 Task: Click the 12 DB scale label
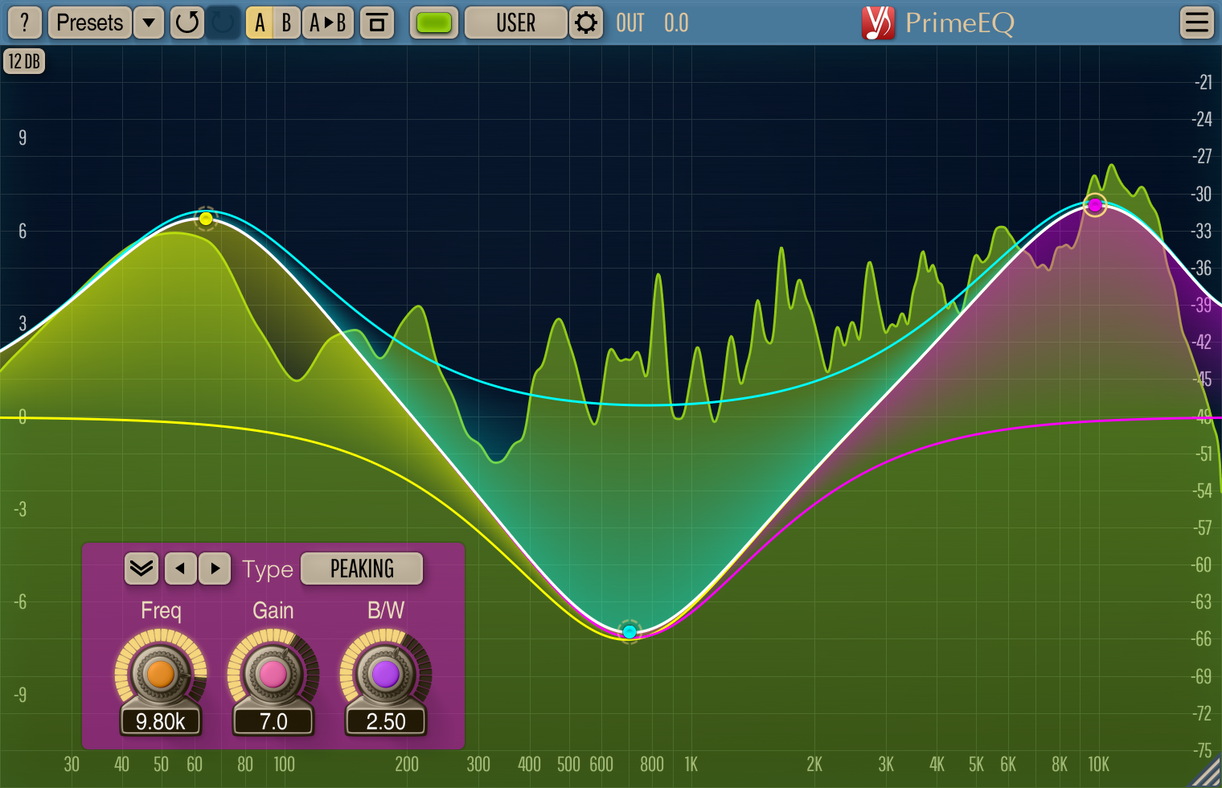point(24,61)
